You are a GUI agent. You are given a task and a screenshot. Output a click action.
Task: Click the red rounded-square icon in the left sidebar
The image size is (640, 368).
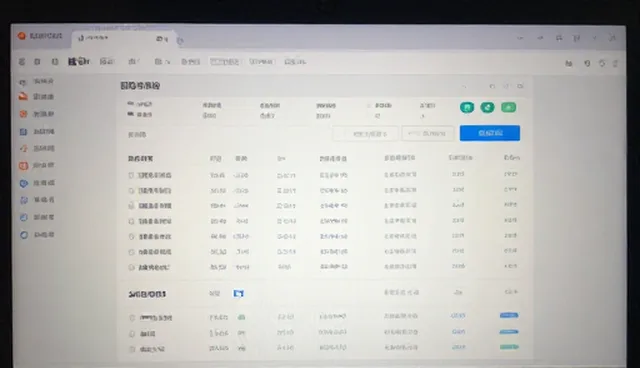tap(23, 166)
